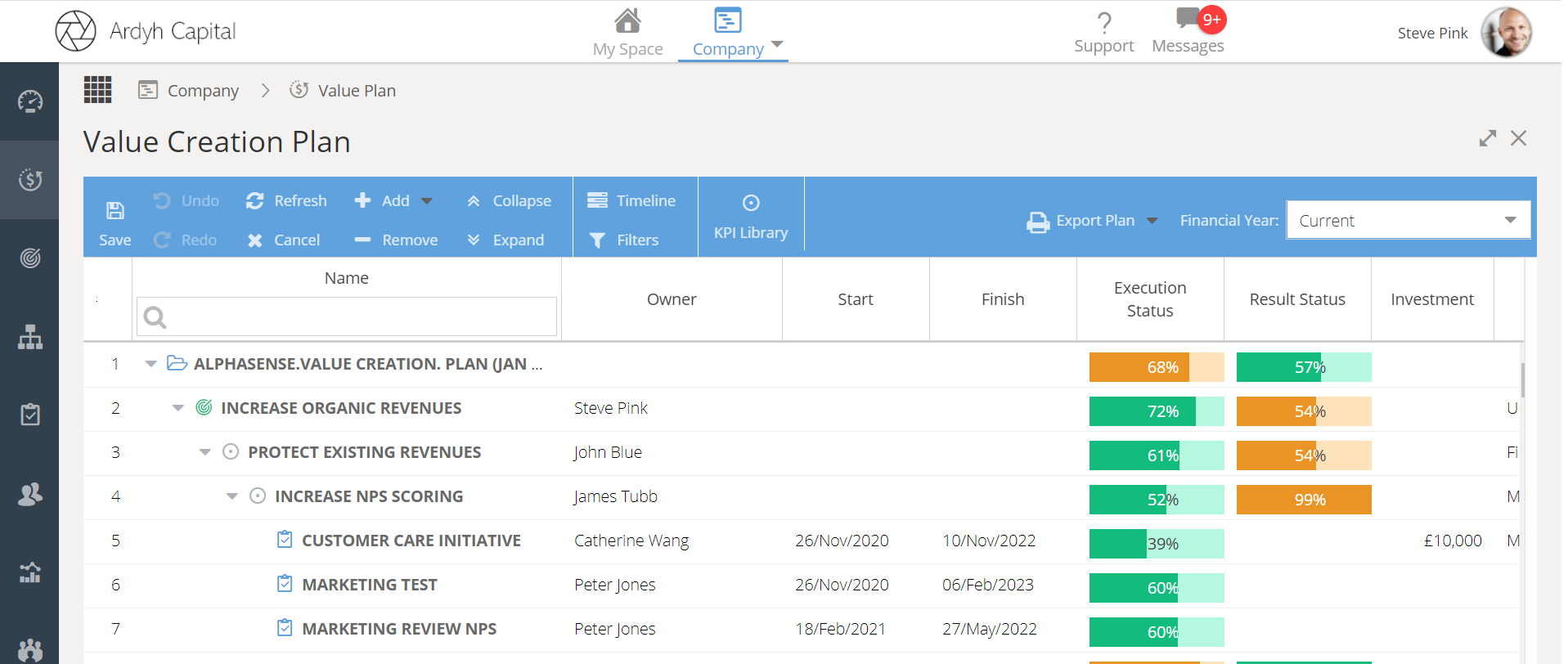Click the 99% result status bar
1568x664 pixels.
1304,500
